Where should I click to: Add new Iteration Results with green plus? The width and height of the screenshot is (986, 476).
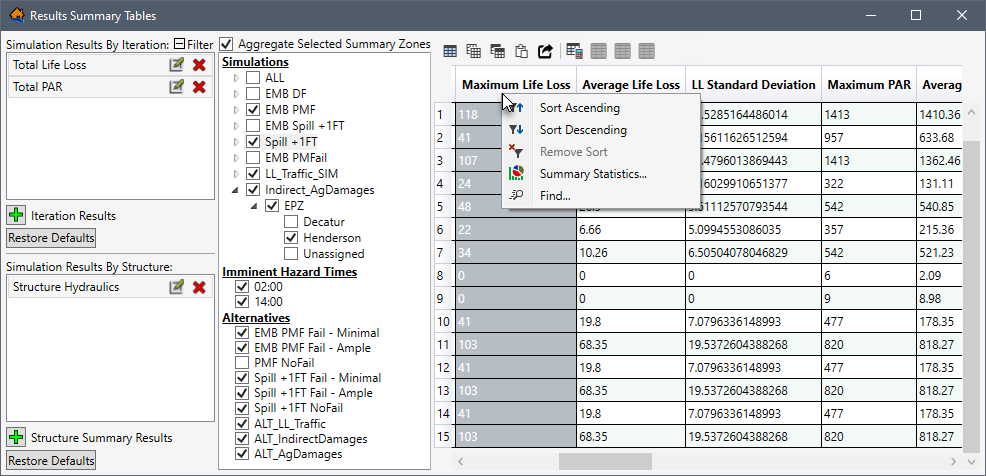pyautogui.click(x=17, y=216)
